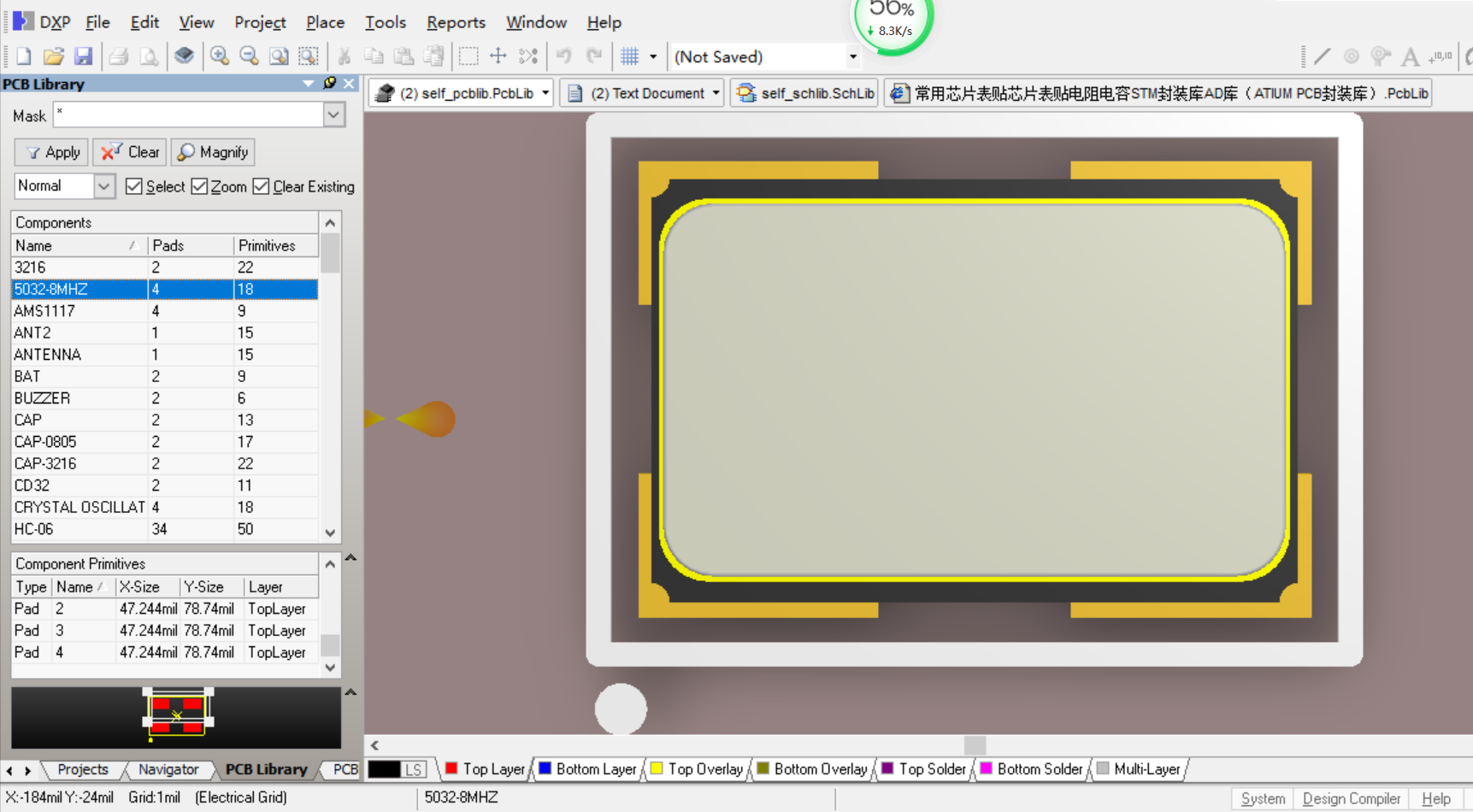Click the Clear filter button
Viewport: 1473px width, 812px height.
pos(130,152)
